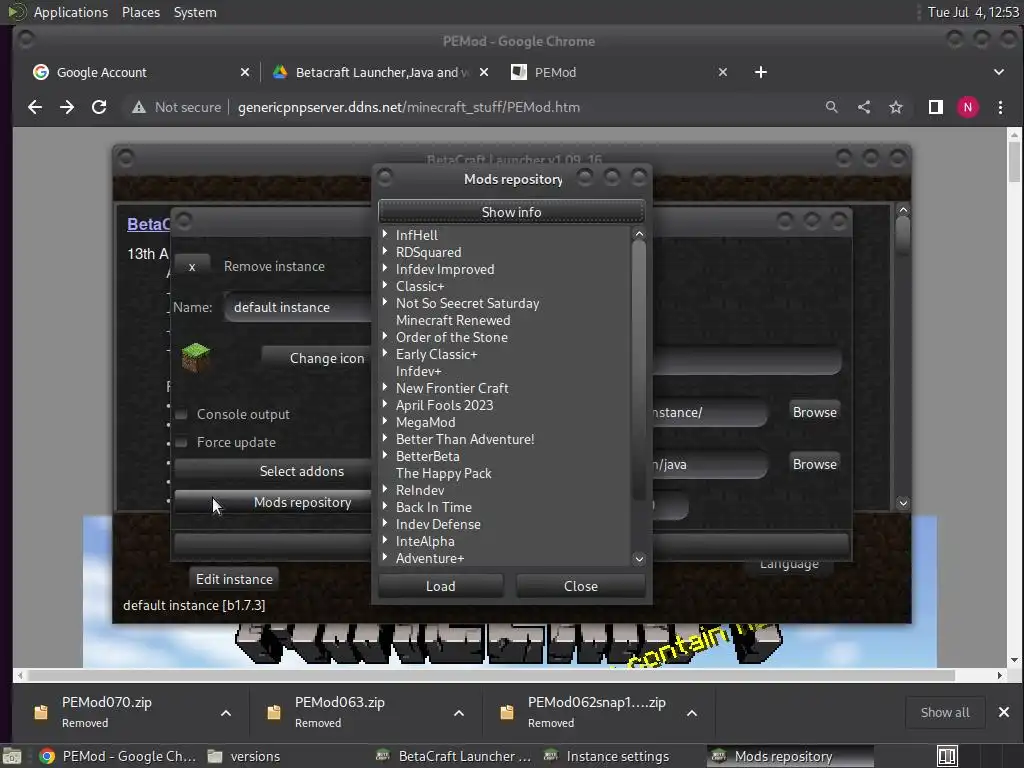Viewport: 1024px width, 768px height.
Task: Browse for the instance directory
Action: [x=814, y=412]
